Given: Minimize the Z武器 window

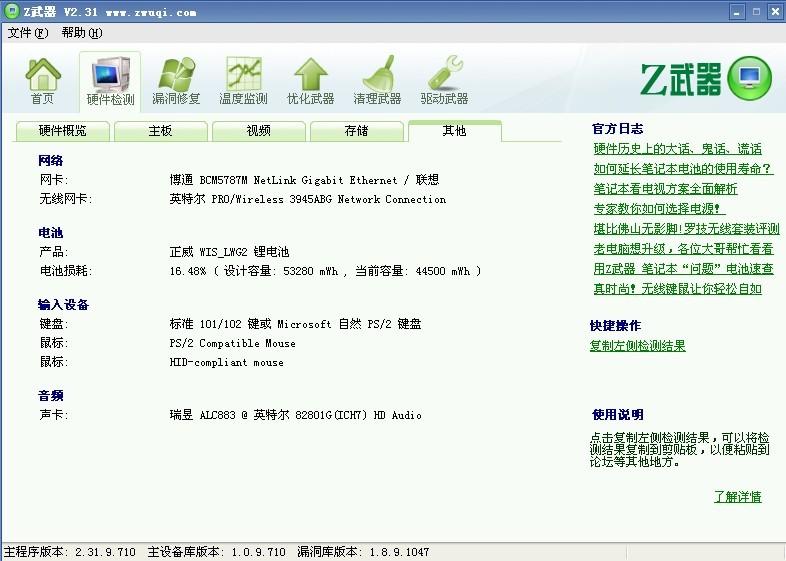Looking at the screenshot, I should 736,12.
